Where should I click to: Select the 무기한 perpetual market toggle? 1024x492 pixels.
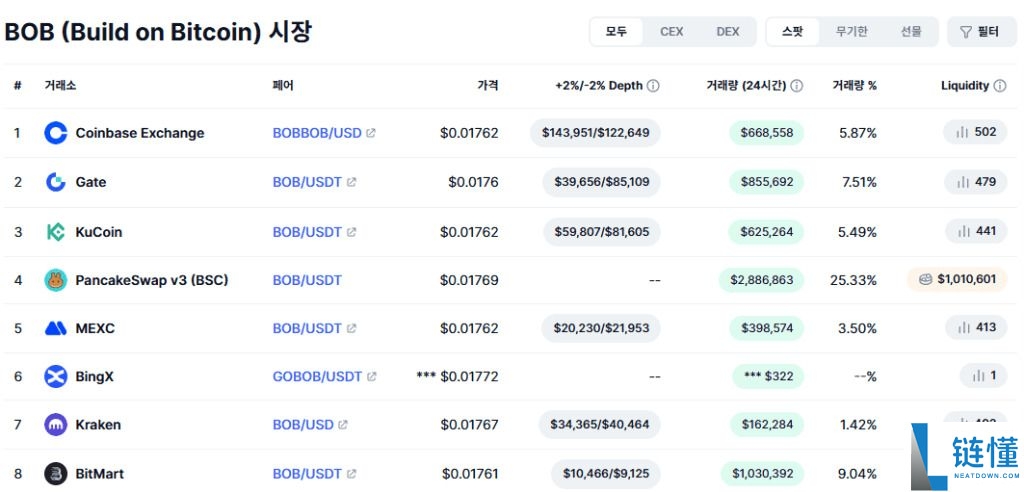851,32
